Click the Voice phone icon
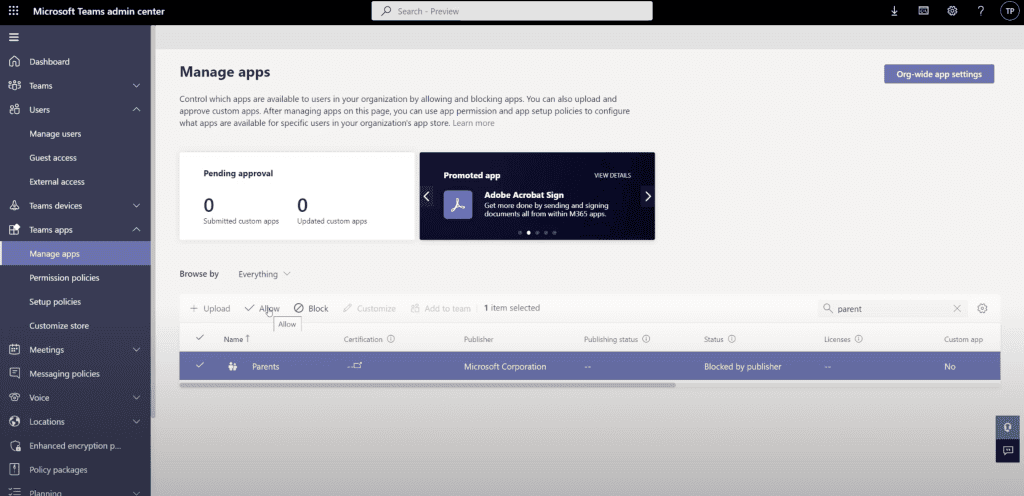The height and width of the screenshot is (496, 1024). tap(14, 397)
